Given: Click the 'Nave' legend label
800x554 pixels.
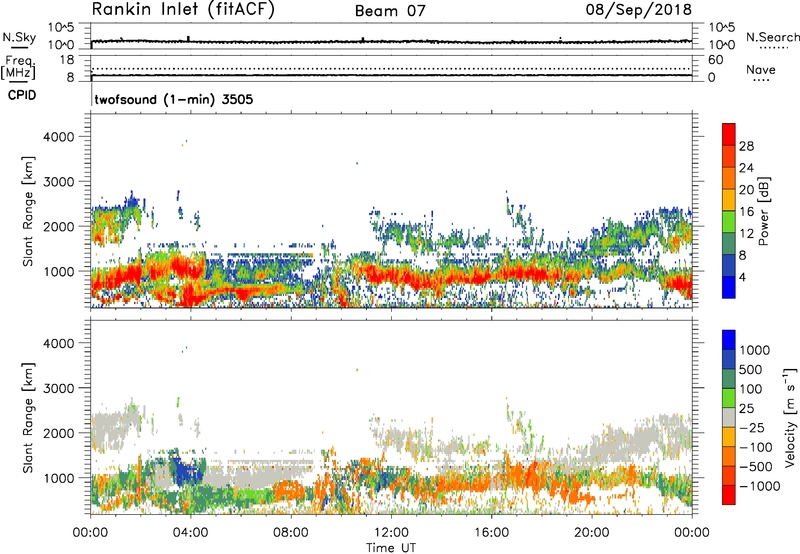Looking at the screenshot, I should (761, 70).
